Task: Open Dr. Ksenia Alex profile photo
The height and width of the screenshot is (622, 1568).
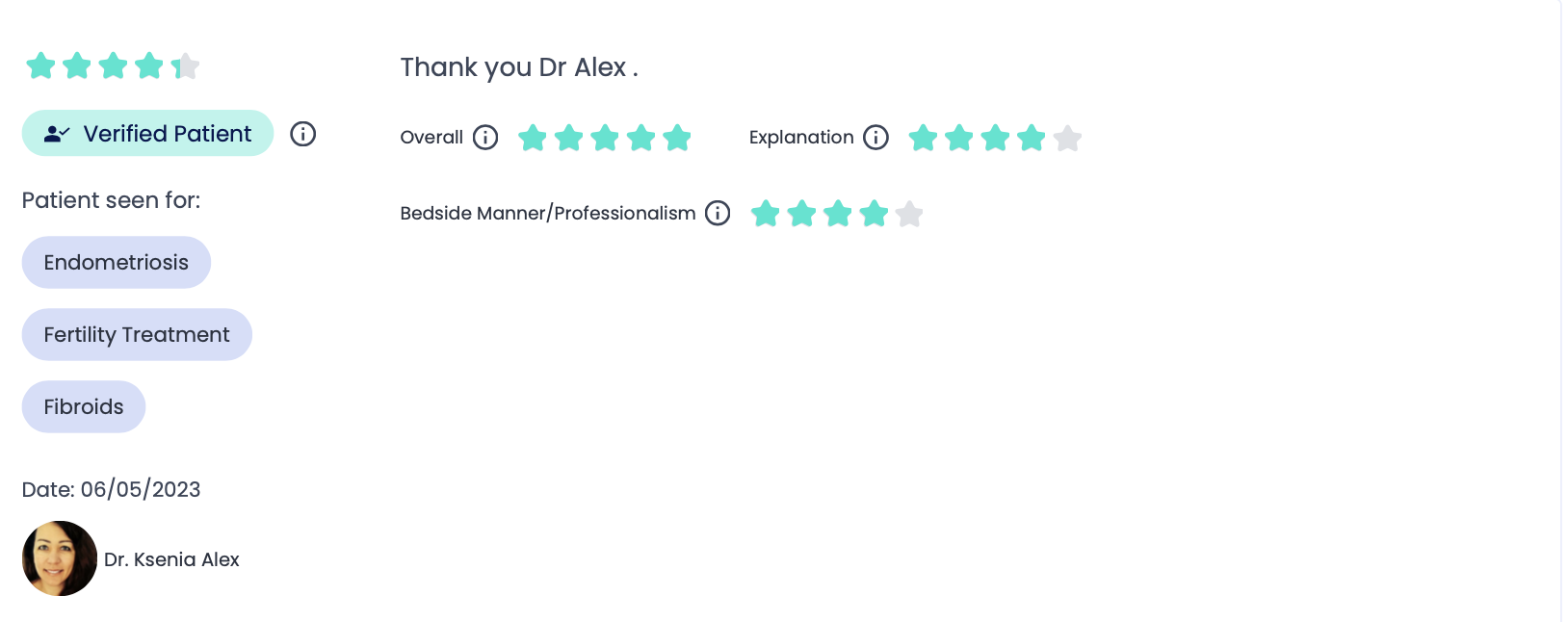Action: 60,558
